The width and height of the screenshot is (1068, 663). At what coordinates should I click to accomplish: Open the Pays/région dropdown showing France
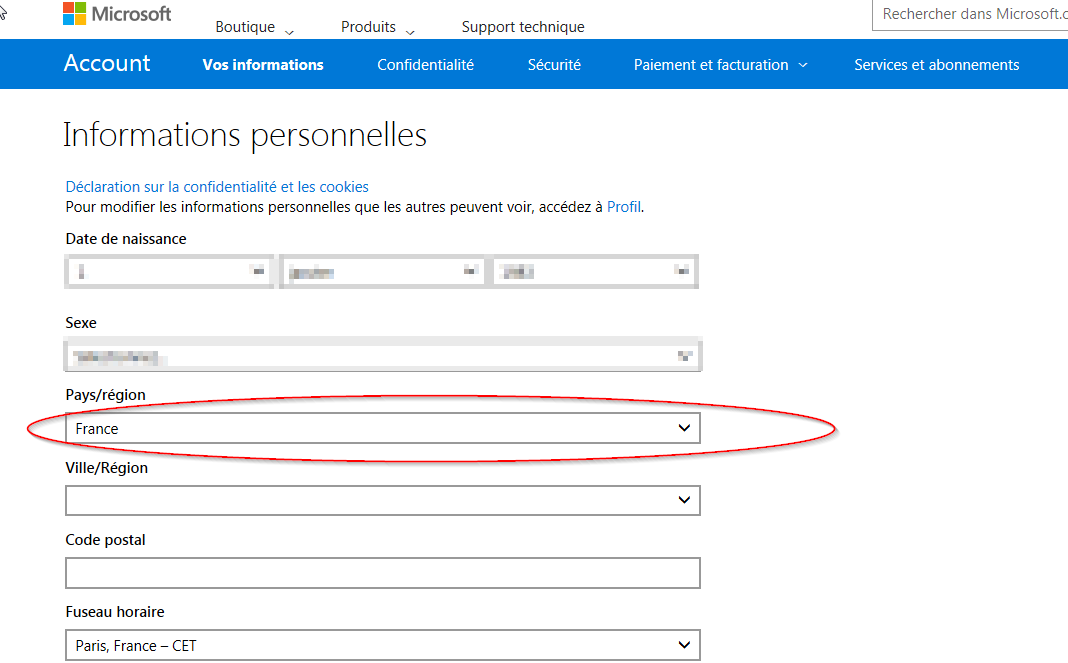(x=383, y=428)
